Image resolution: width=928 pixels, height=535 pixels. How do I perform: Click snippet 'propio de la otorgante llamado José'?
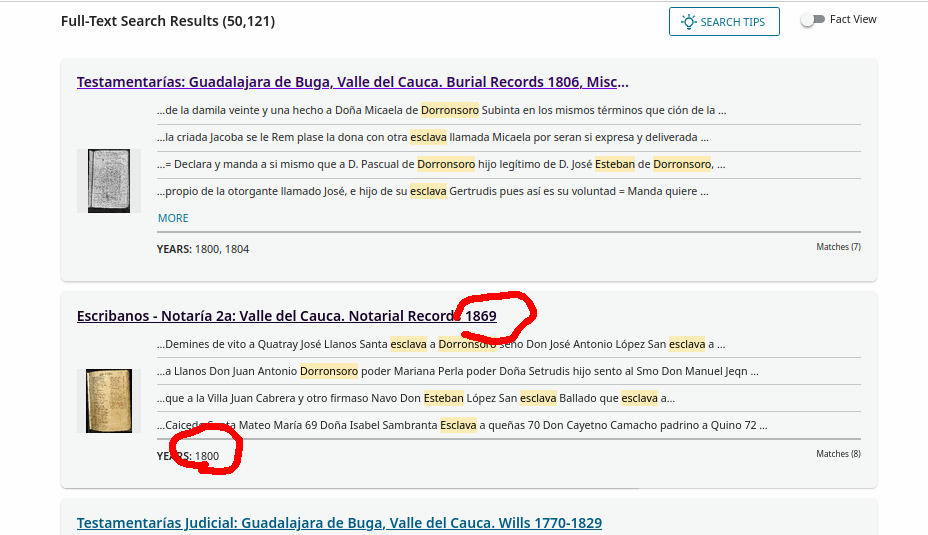click(x=433, y=191)
